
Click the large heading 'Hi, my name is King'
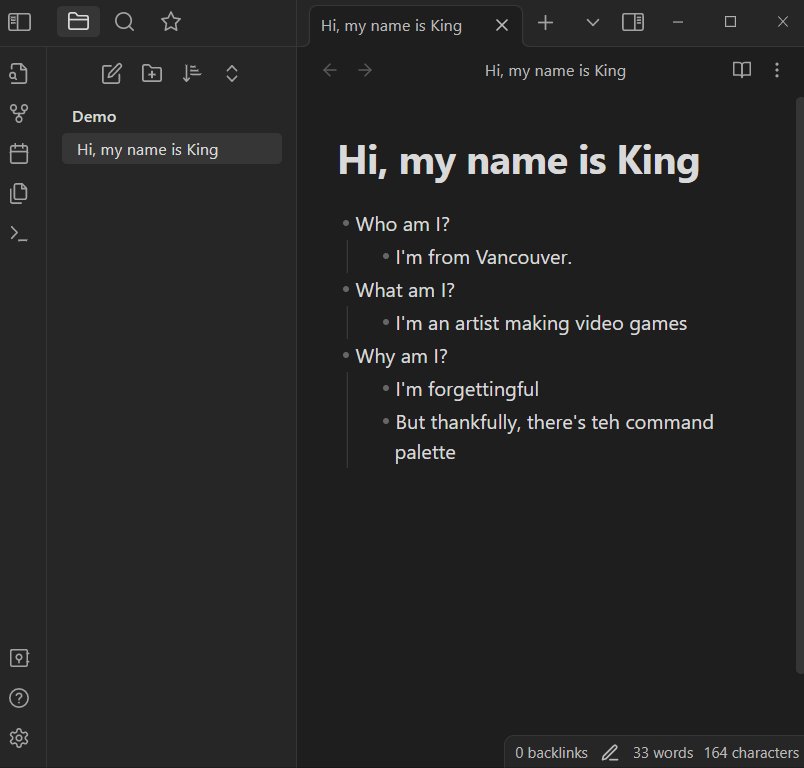pos(518,161)
